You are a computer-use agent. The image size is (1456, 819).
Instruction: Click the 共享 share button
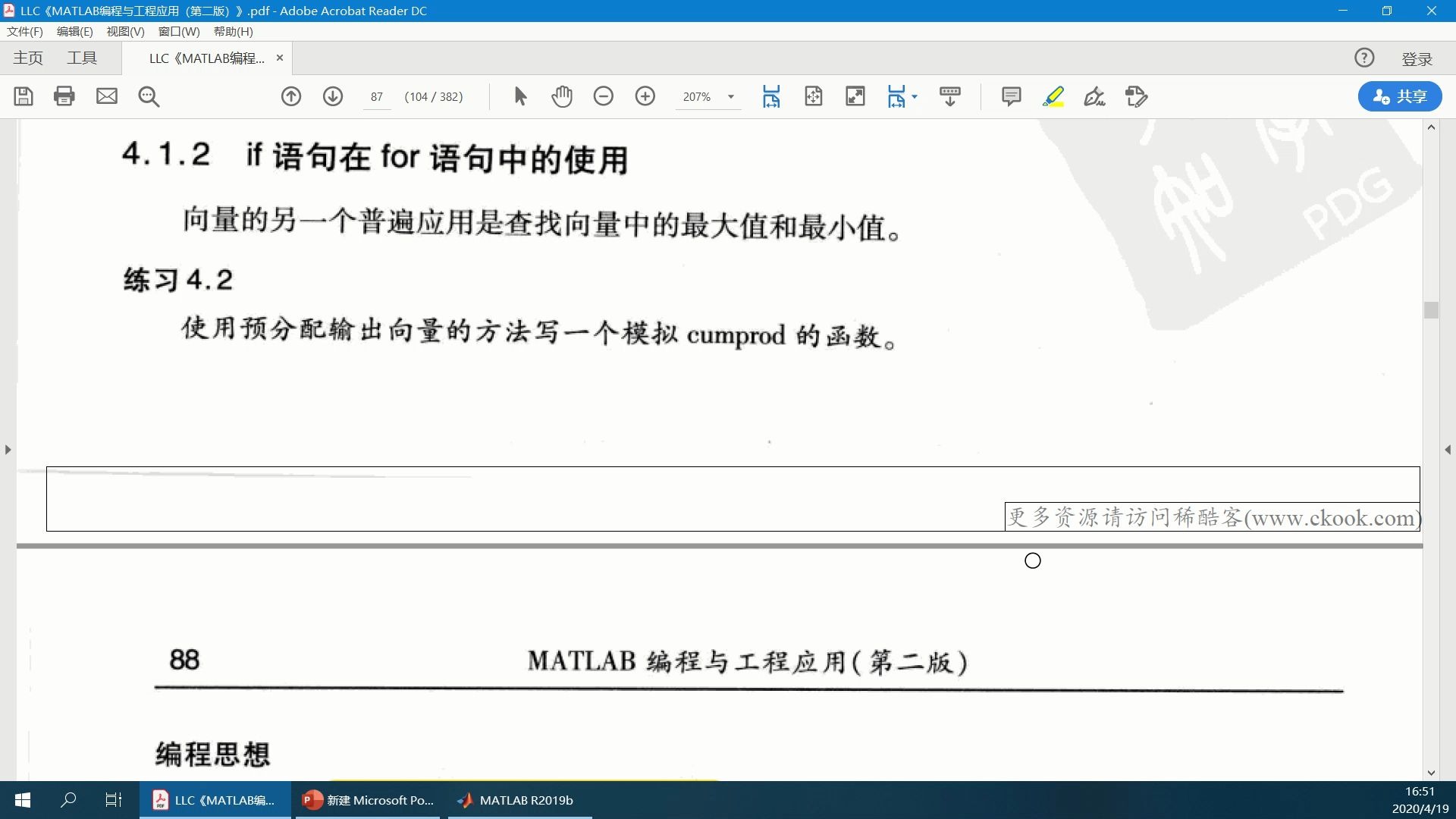click(x=1400, y=96)
